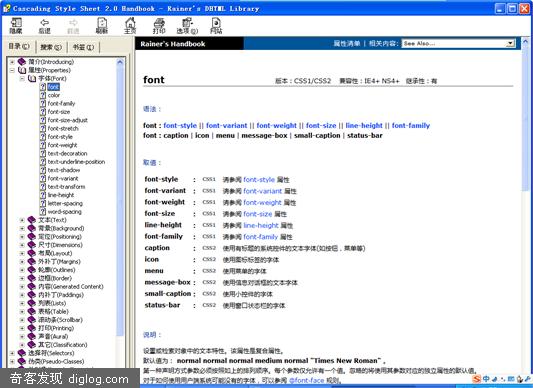The height and width of the screenshot is (388, 533).
Task: Open the Classification tree item
Action: click(63, 345)
